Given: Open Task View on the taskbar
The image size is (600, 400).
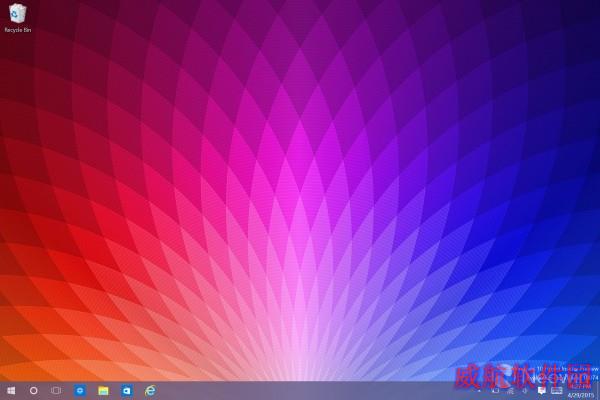Looking at the screenshot, I should [56, 390].
